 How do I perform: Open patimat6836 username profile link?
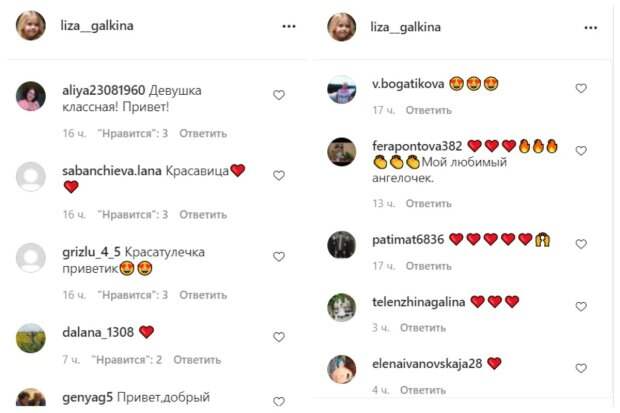pyautogui.click(x=408, y=240)
